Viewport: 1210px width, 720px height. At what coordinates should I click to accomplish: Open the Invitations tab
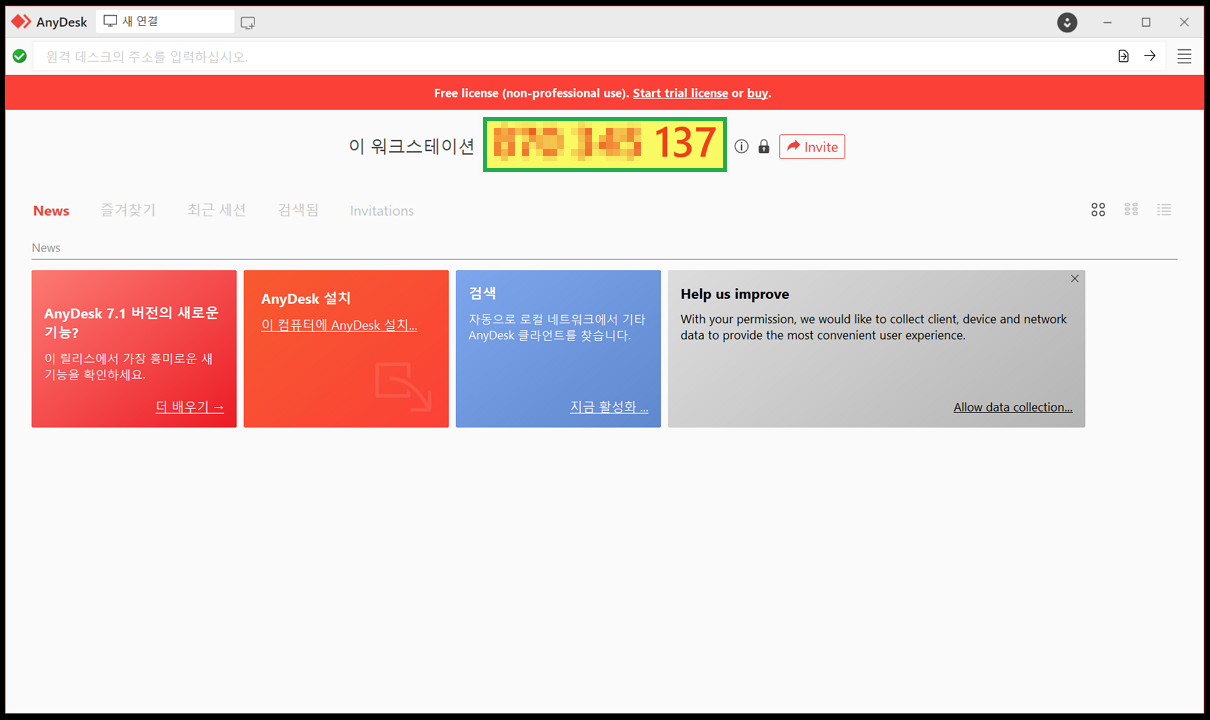[x=382, y=211]
